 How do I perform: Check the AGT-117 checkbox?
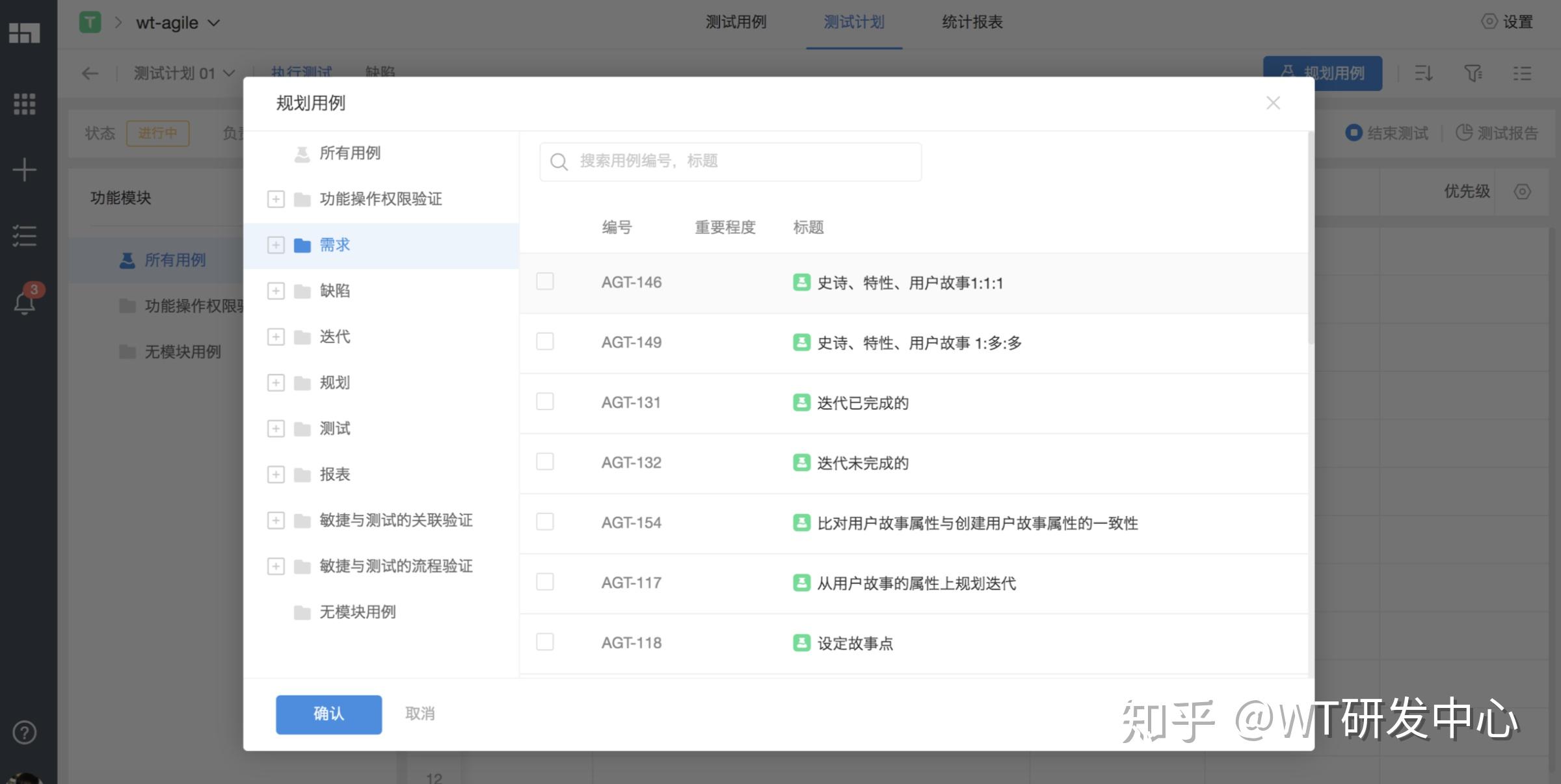[x=545, y=581]
